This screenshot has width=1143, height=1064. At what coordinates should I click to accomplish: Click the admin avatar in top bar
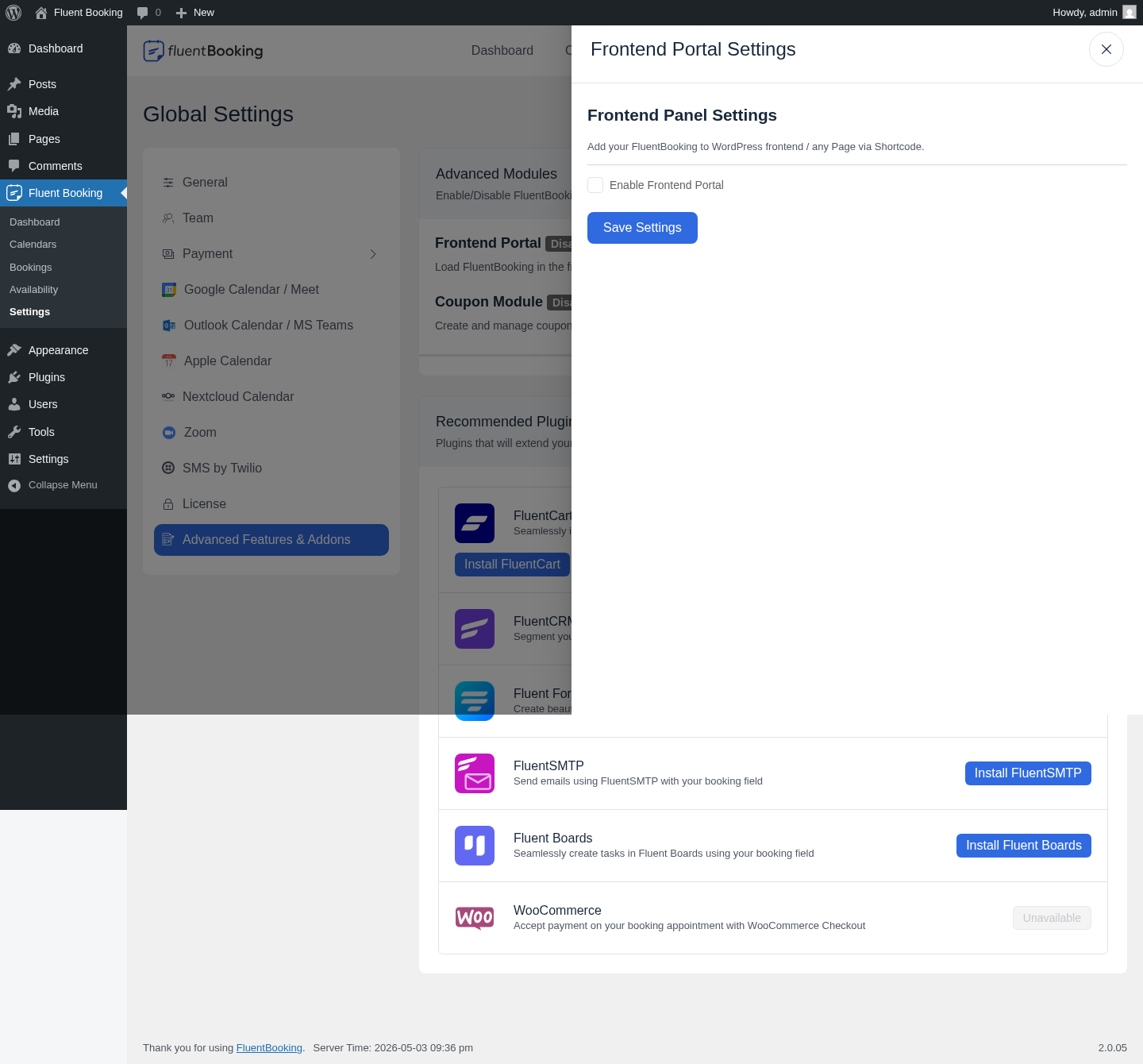[1130, 12]
